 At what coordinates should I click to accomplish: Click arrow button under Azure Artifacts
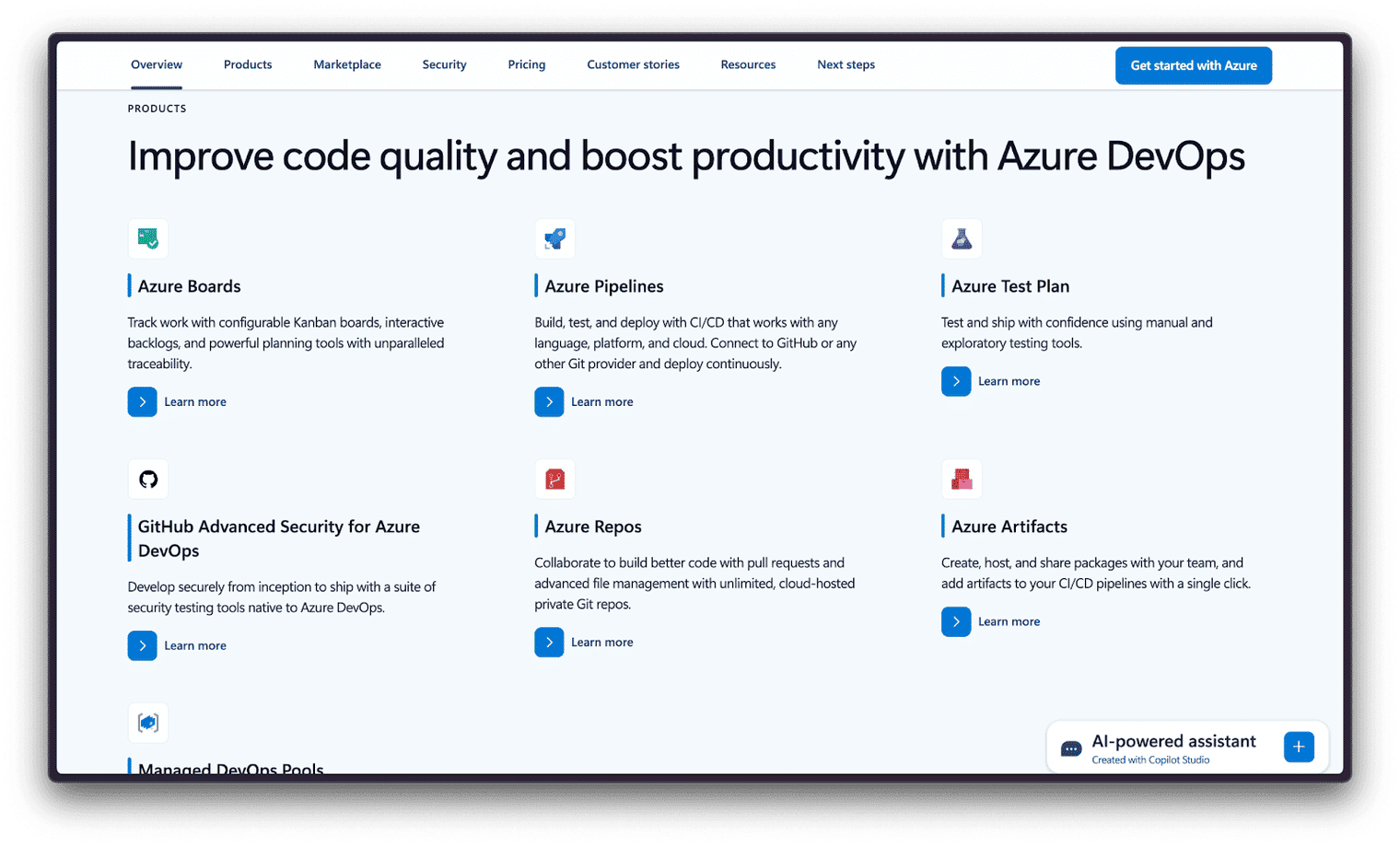(x=956, y=621)
